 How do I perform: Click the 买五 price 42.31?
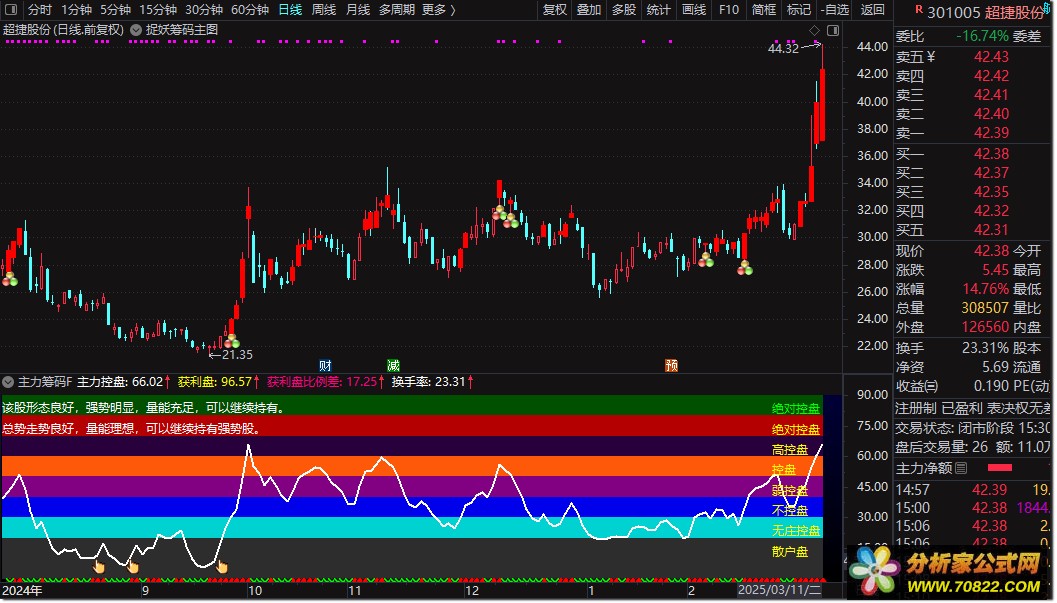tap(991, 230)
